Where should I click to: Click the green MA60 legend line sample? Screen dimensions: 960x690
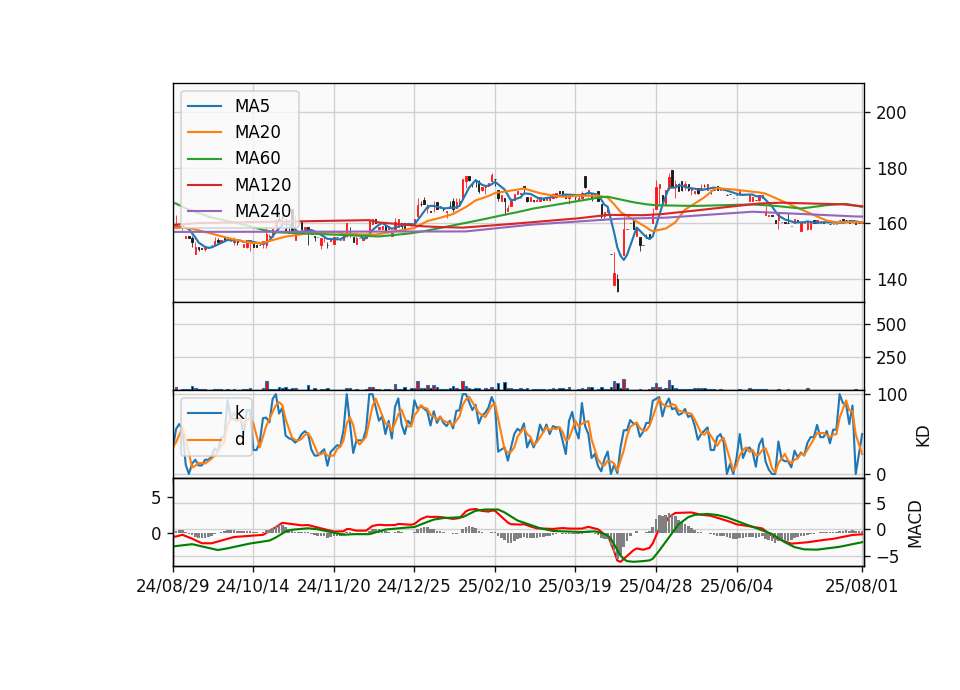(204, 159)
